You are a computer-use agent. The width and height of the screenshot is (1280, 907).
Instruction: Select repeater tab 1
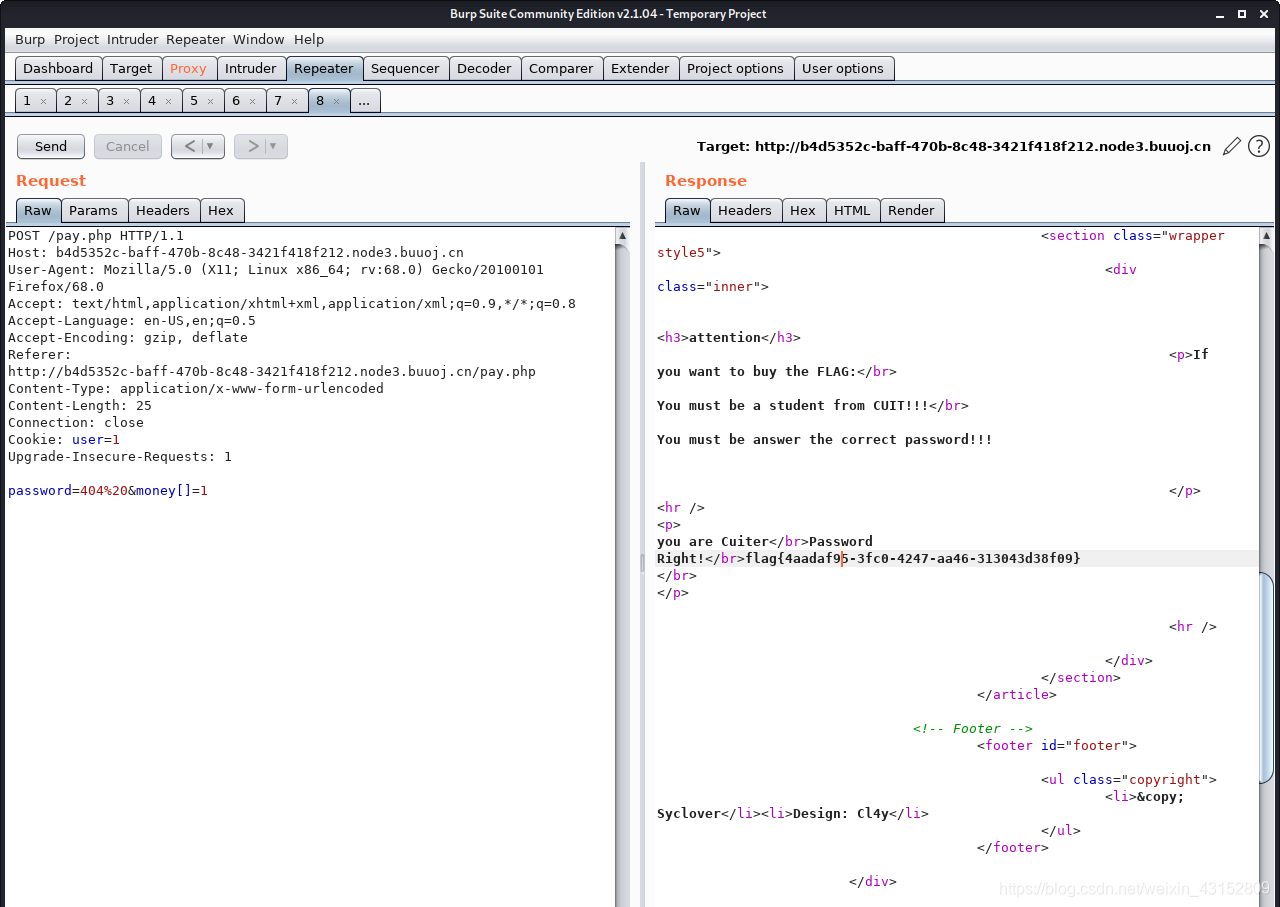(x=27, y=100)
